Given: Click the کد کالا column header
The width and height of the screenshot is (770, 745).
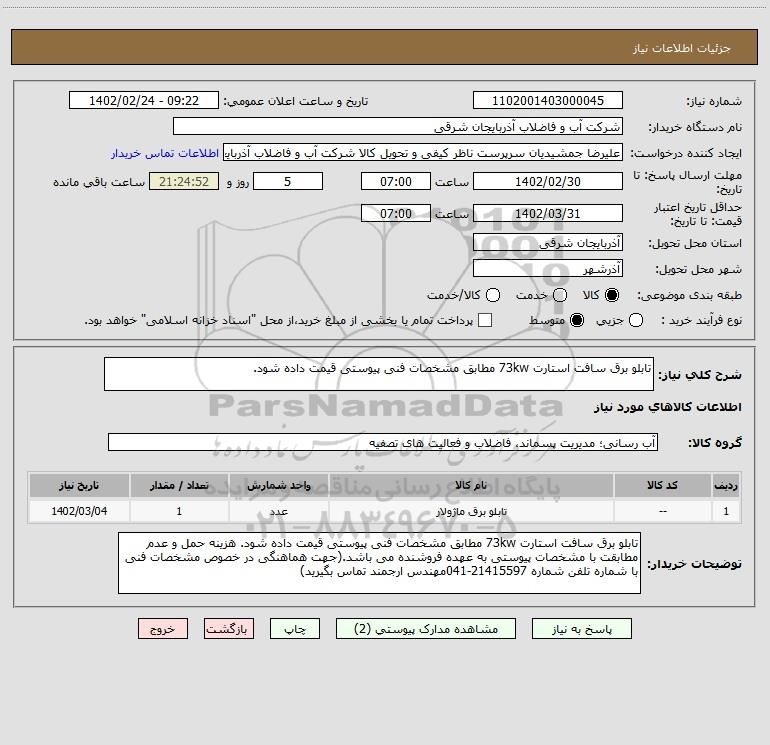Looking at the screenshot, I should click(662, 485).
